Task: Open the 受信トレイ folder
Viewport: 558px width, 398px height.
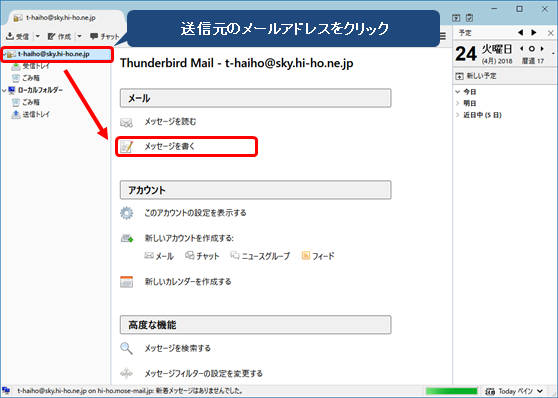Action: [36, 66]
